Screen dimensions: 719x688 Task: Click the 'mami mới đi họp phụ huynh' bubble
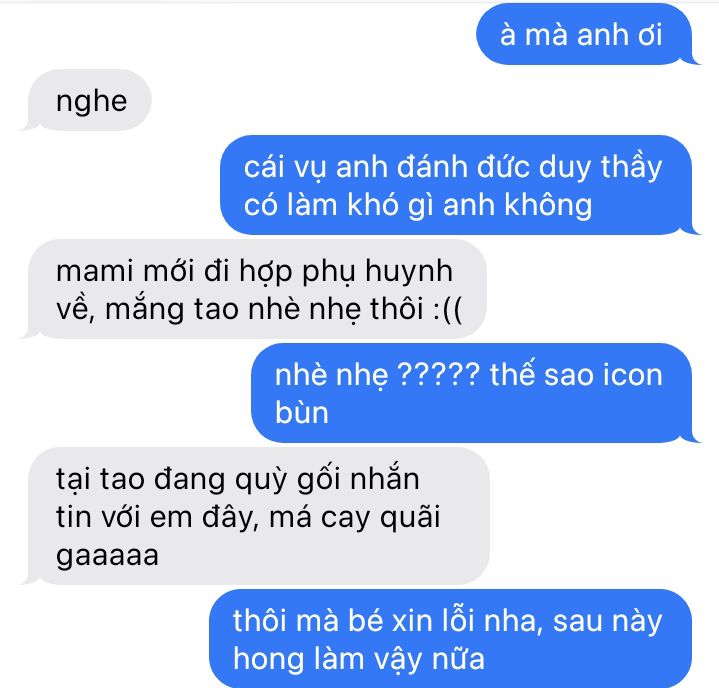257,289
